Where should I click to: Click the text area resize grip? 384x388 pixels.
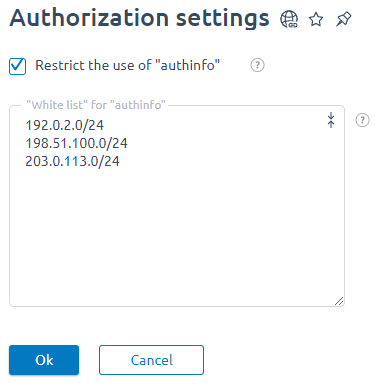pos(339,301)
